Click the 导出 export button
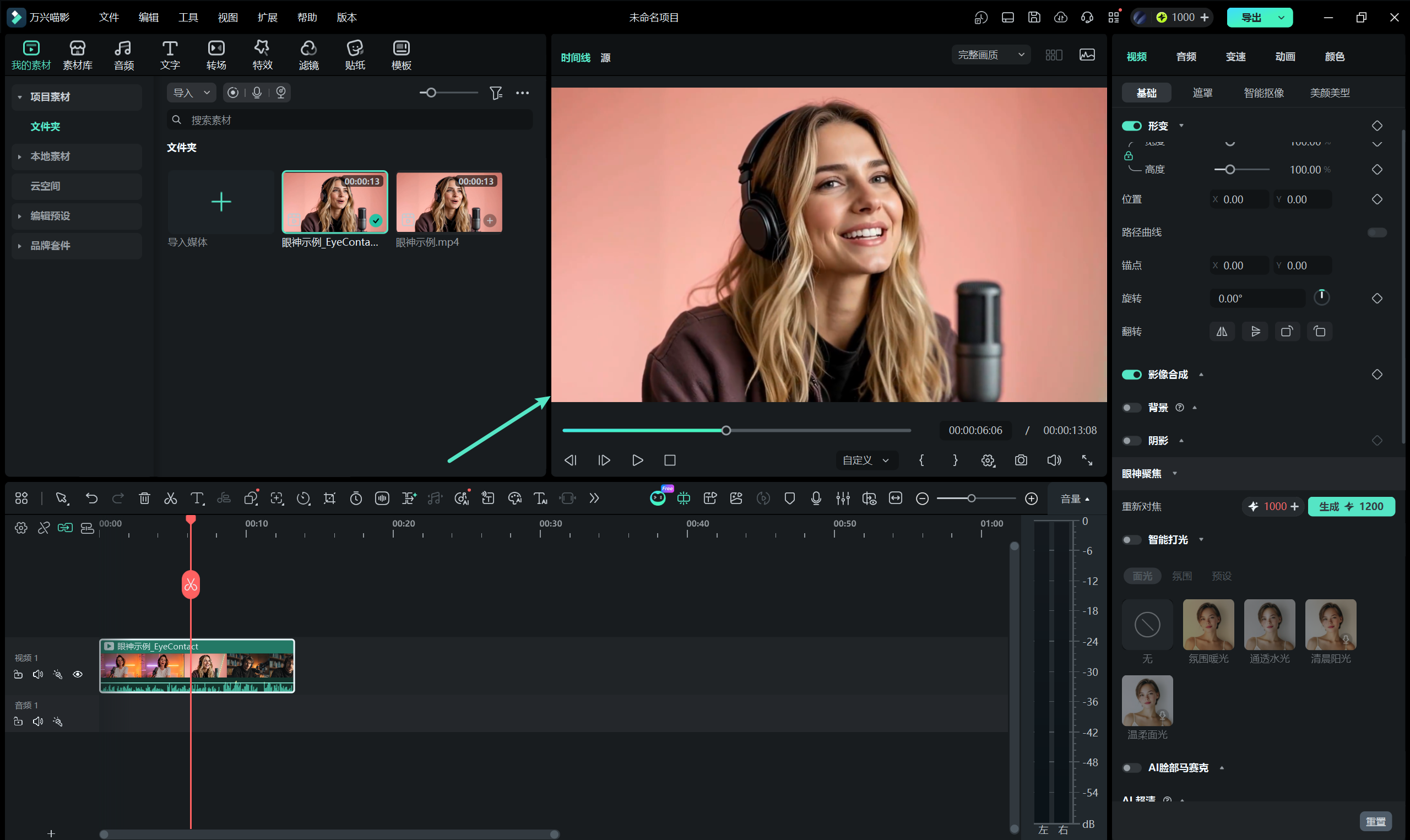The height and width of the screenshot is (840, 1410). 1251,18
